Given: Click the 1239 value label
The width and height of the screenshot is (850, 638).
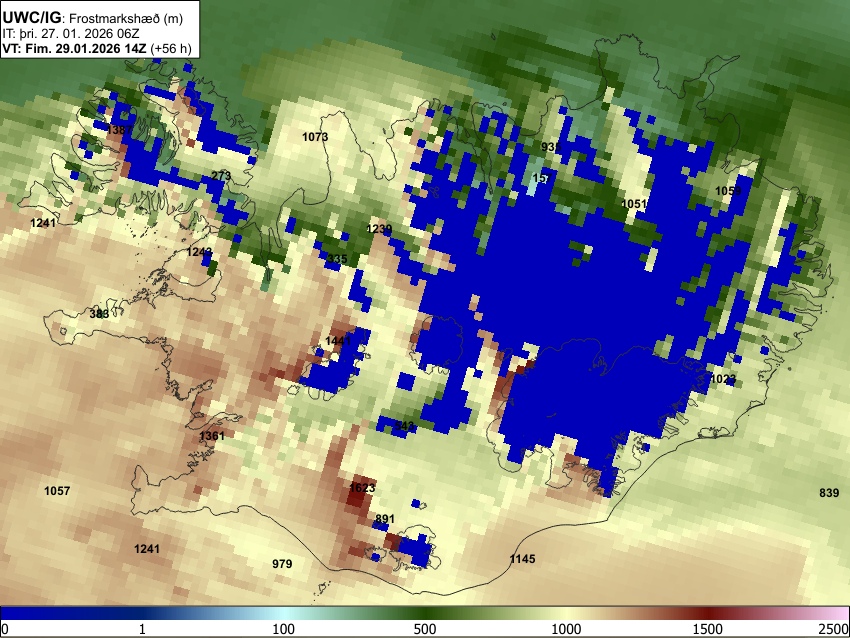Looking at the screenshot, I should pos(379,229).
